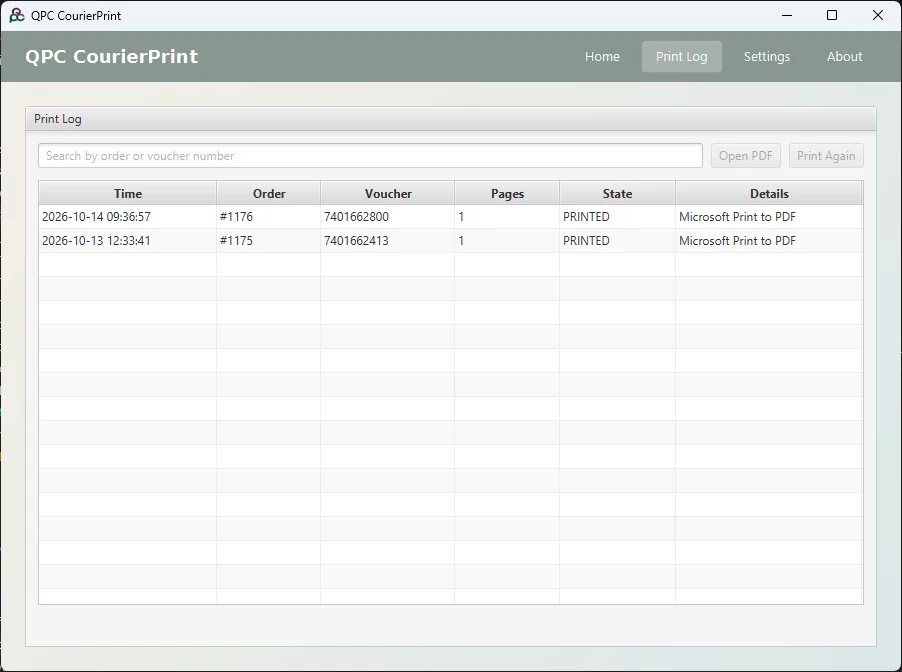The height and width of the screenshot is (672, 902).
Task: Focus the order or voucher search field
Action: tap(370, 156)
